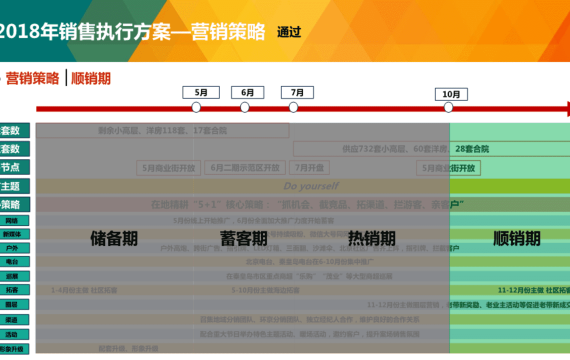The height and width of the screenshot is (360, 570).
Task: Click the 10月 month label box
Action: click(x=451, y=94)
